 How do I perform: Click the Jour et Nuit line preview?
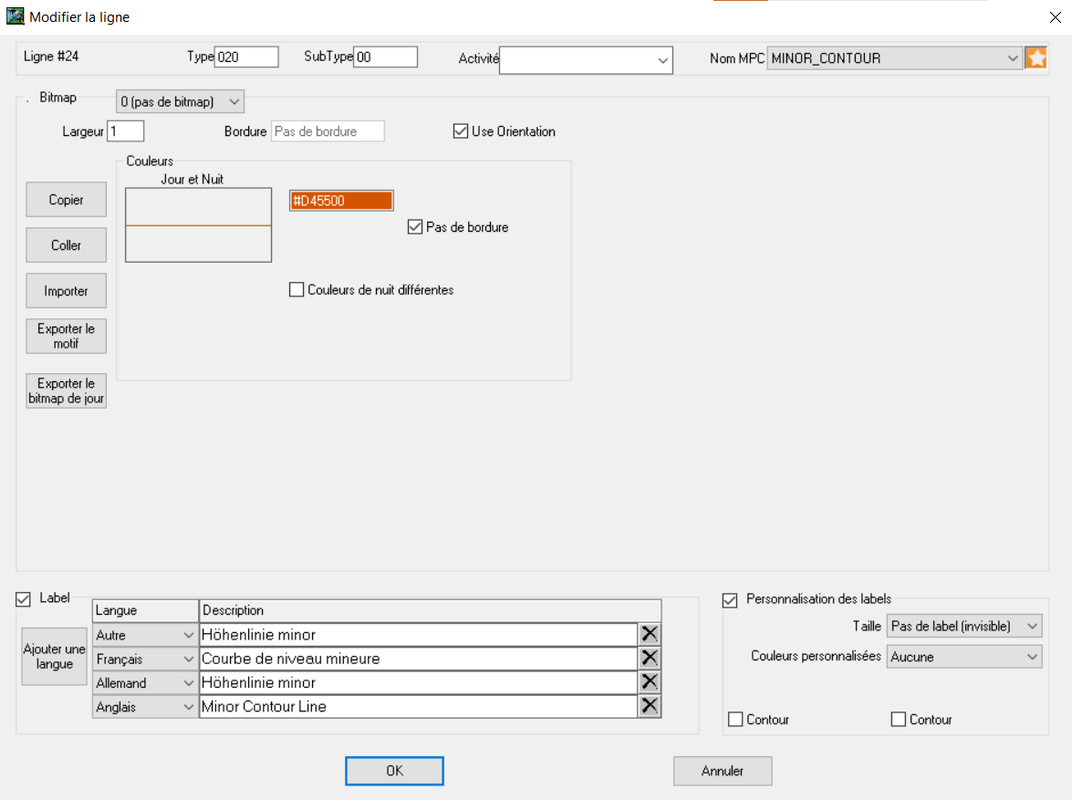[x=198, y=225]
